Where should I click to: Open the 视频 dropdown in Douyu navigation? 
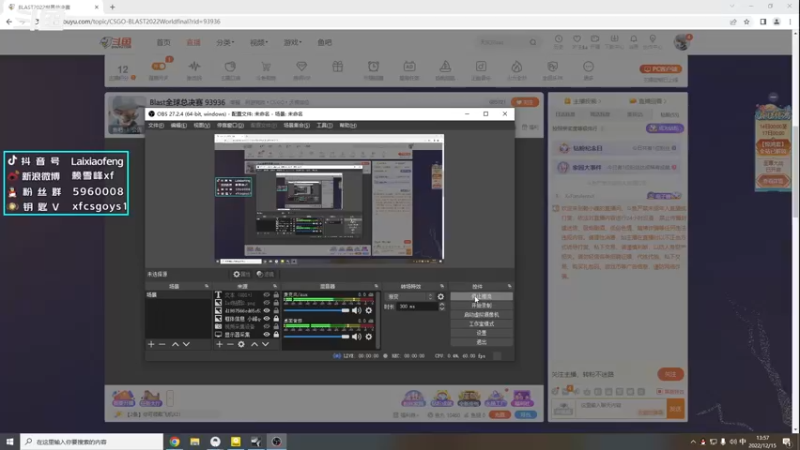259,42
